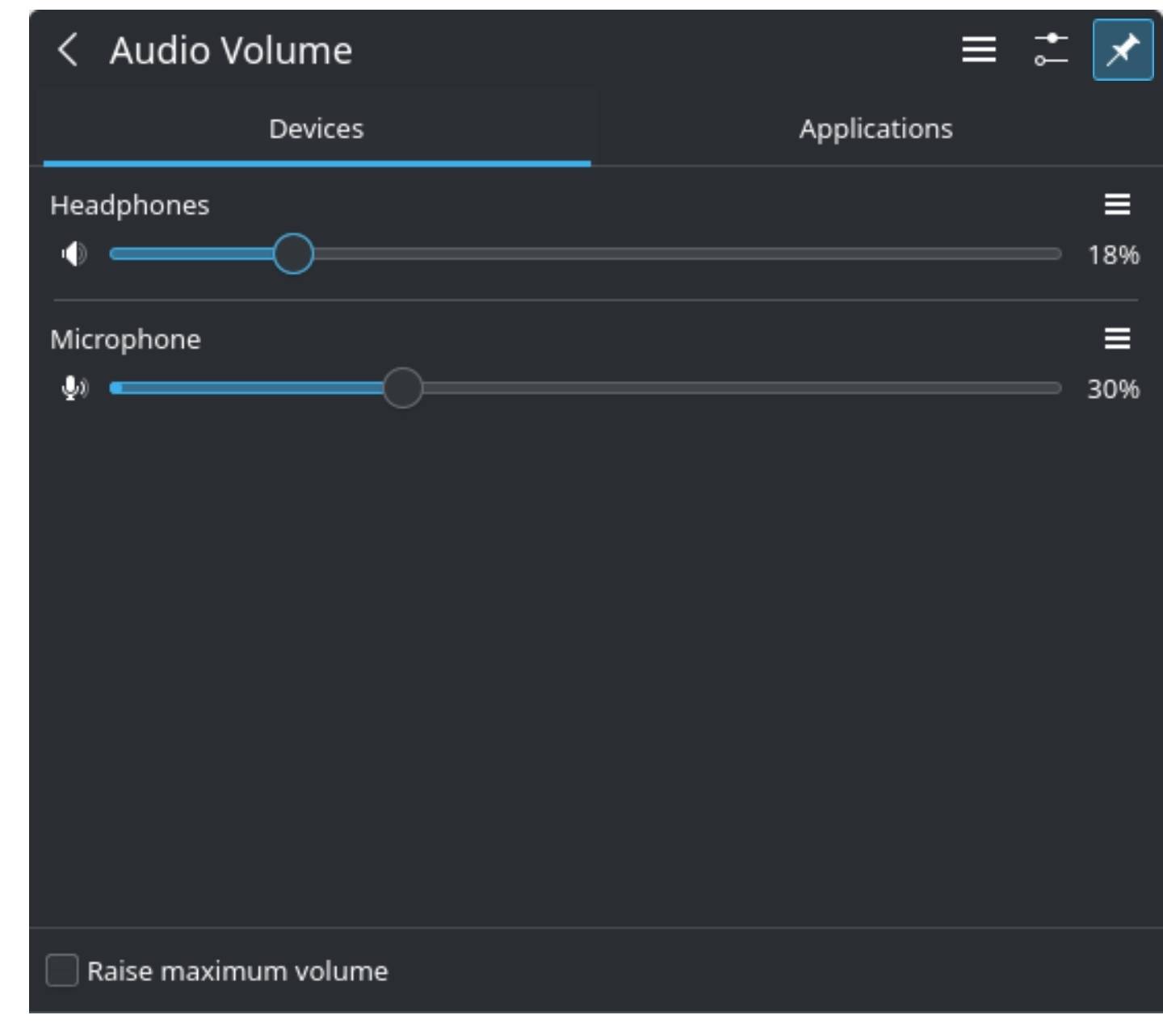1163x1036 pixels.
Task: Open the Headphones device options menu
Action: pyautogui.click(x=1117, y=205)
